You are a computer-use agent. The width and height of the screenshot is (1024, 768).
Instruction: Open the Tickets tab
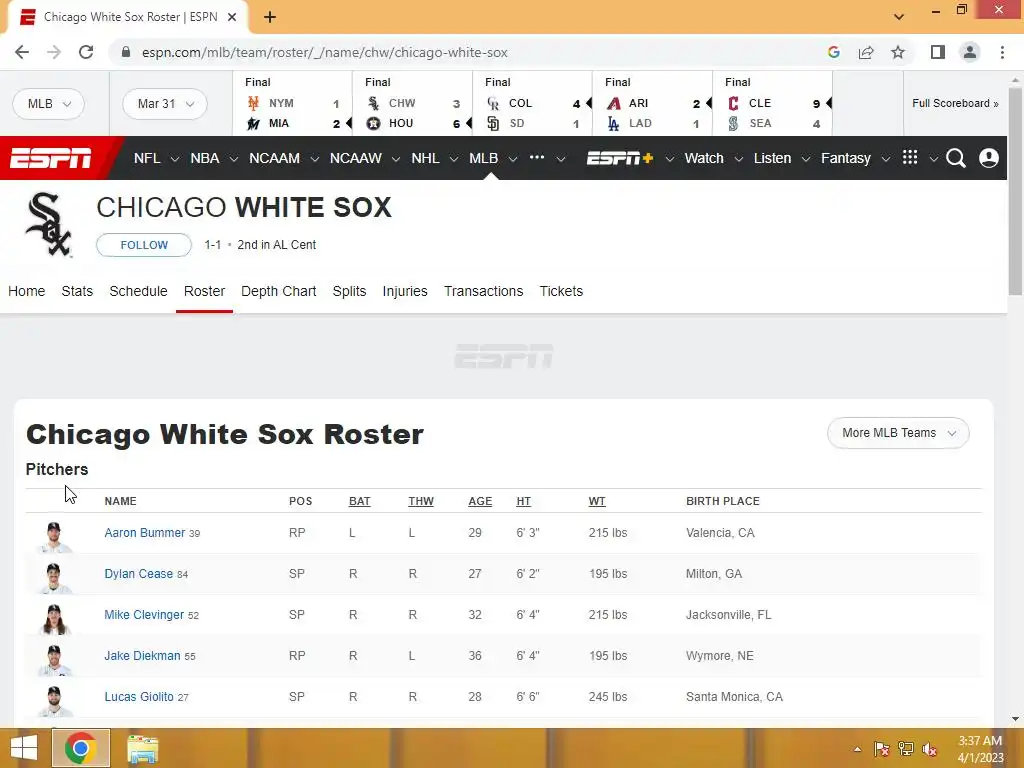coord(561,291)
